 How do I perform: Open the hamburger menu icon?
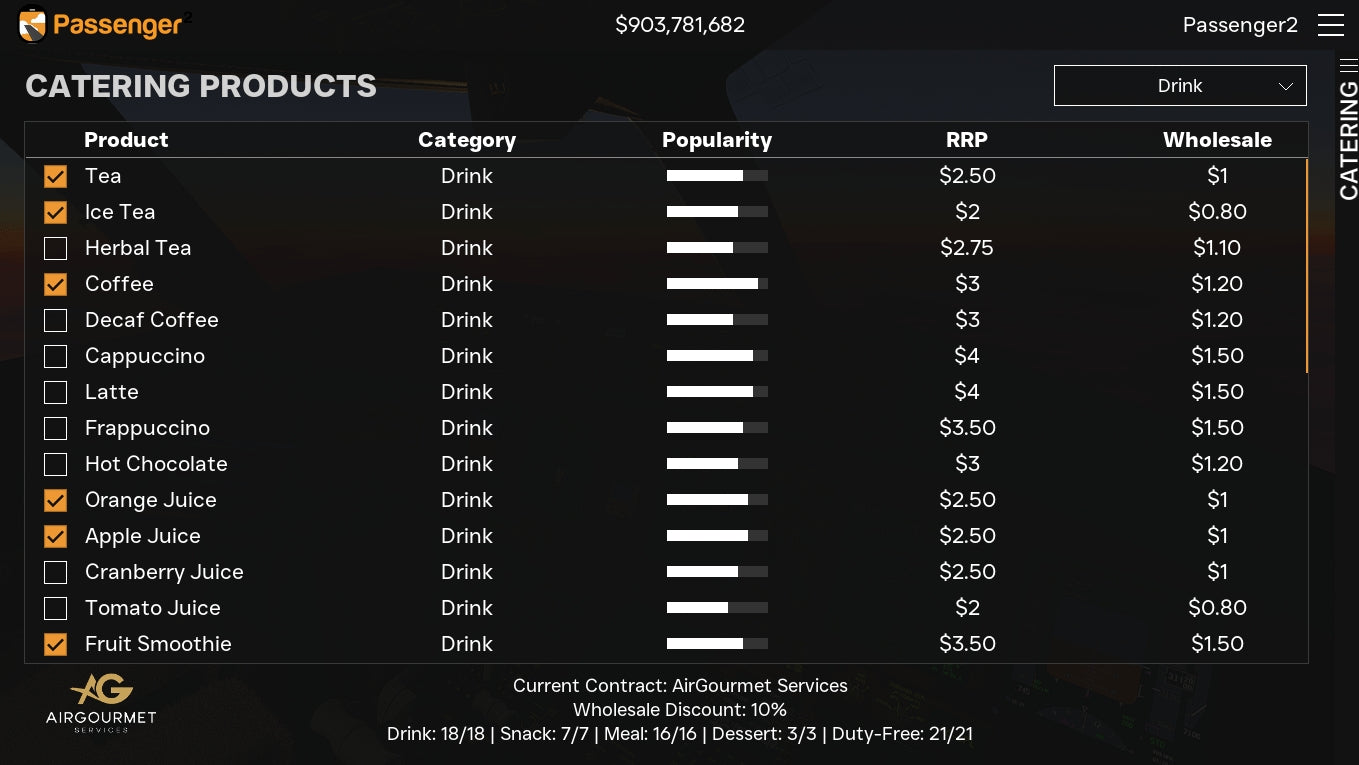point(1330,25)
